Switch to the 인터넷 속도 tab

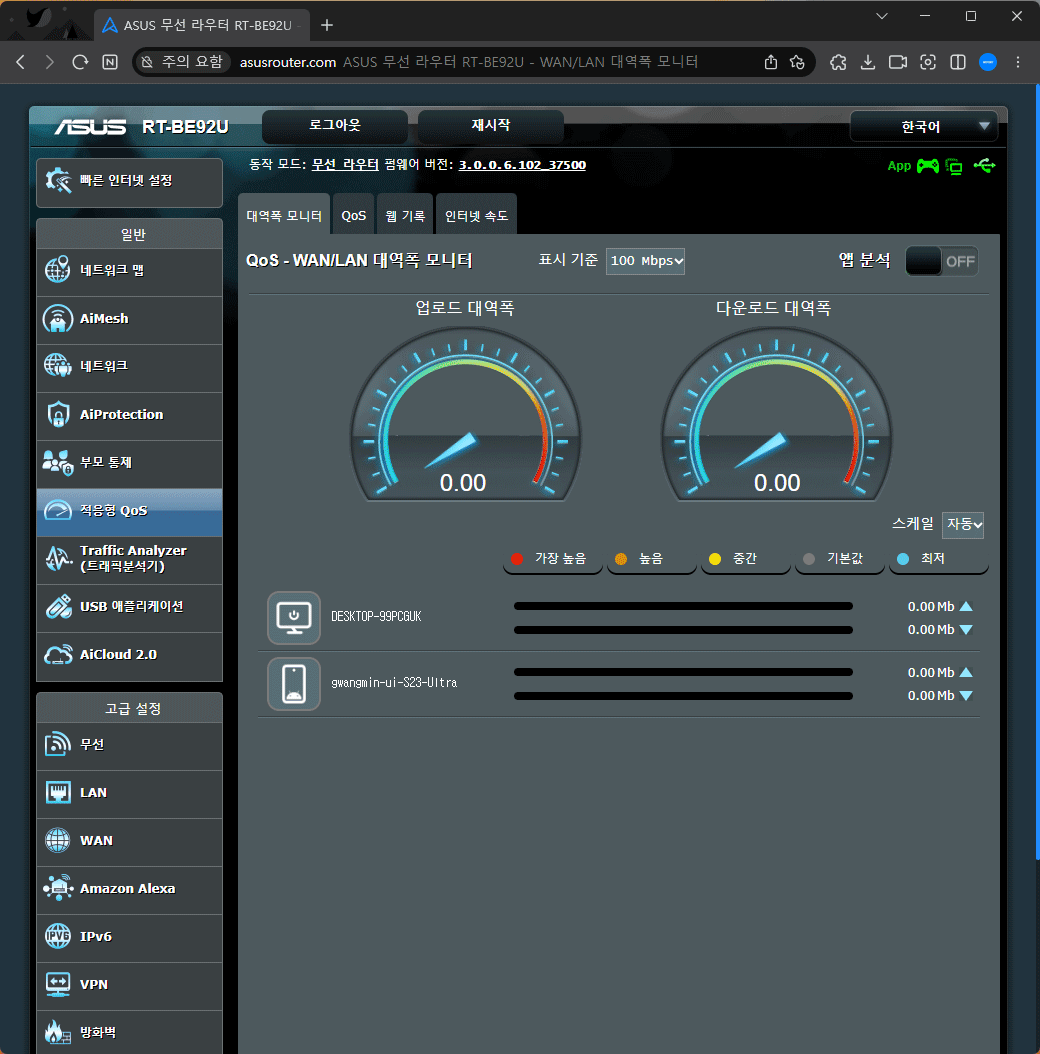coord(476,215)
